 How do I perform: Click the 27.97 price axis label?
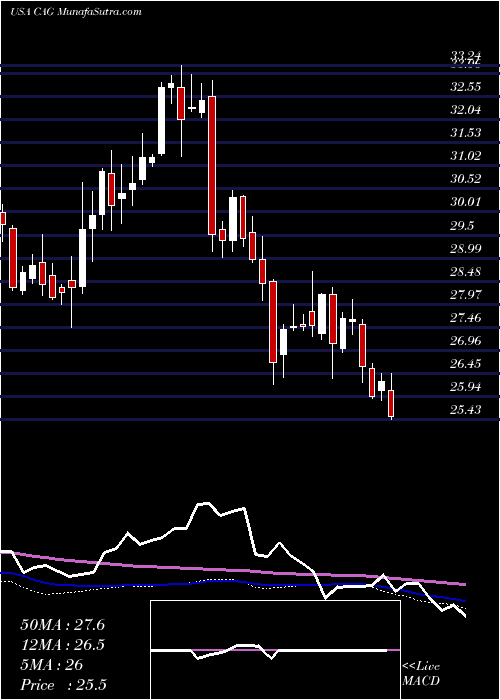[466, 295]
